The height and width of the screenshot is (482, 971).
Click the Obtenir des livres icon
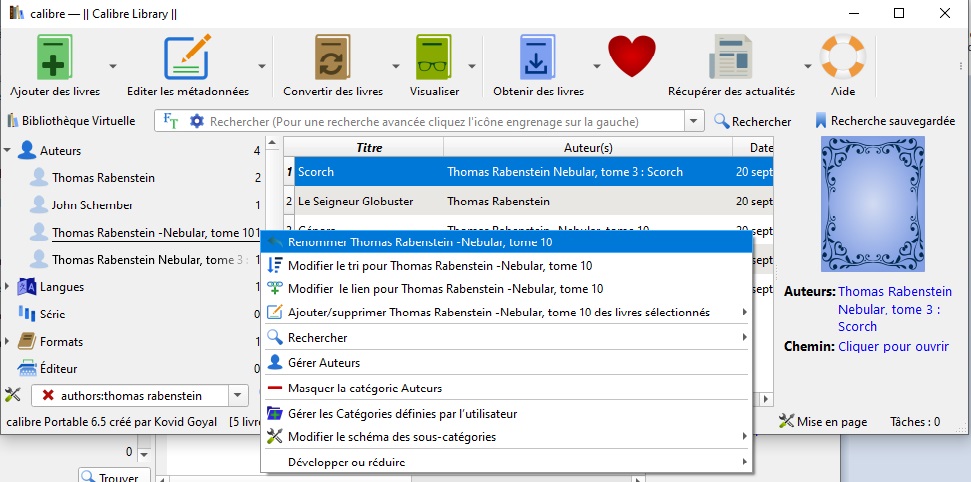[x=538, y=57]
